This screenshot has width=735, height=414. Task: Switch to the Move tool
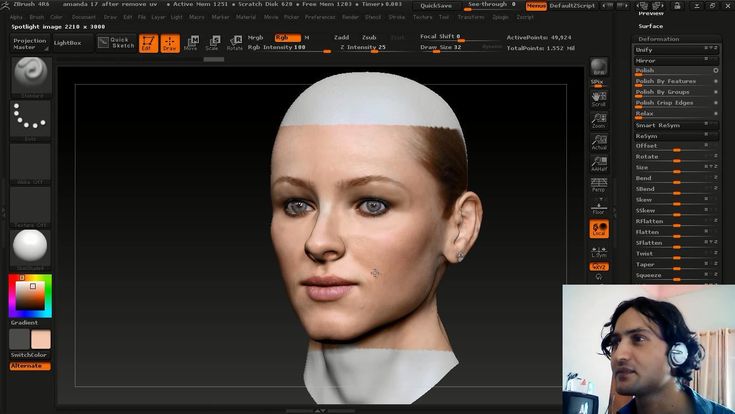tap(191, 43)
